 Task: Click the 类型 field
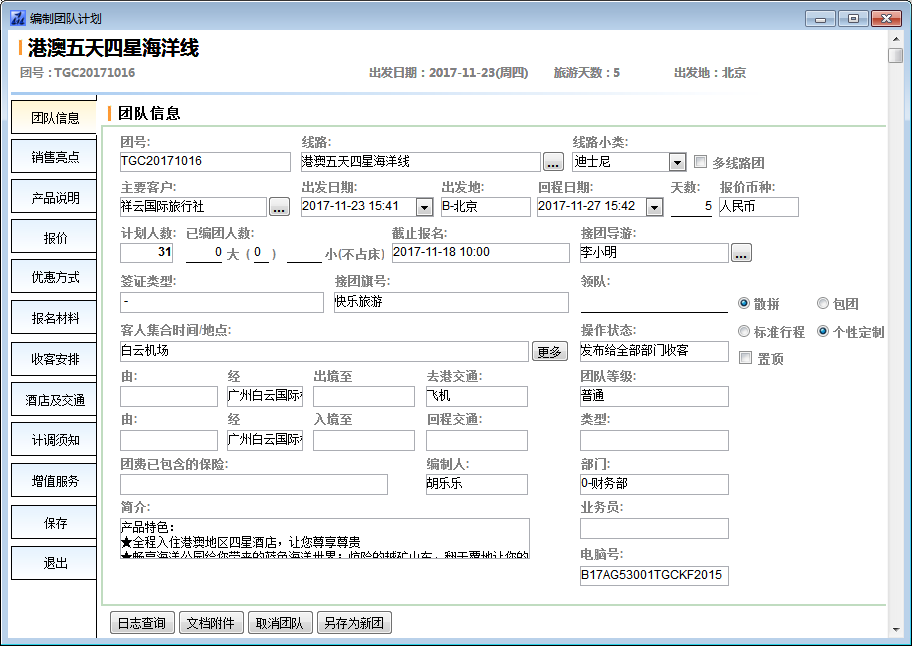[x=654, y=440]
